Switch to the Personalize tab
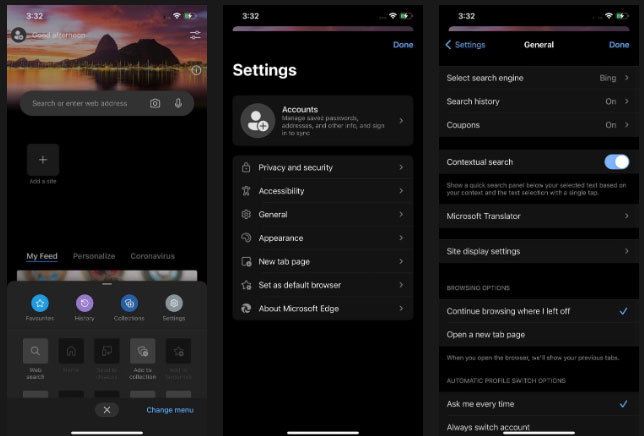The height and width of the screenshot is (436, 644). coord(94,256)
